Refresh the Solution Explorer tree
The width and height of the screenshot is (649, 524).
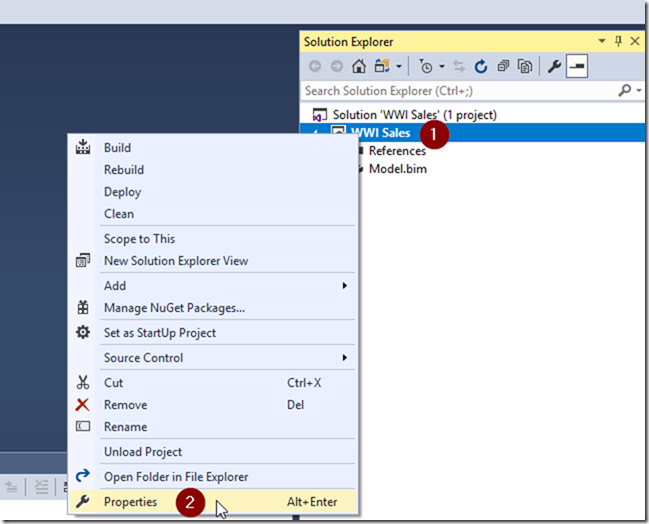click(481, 66)
